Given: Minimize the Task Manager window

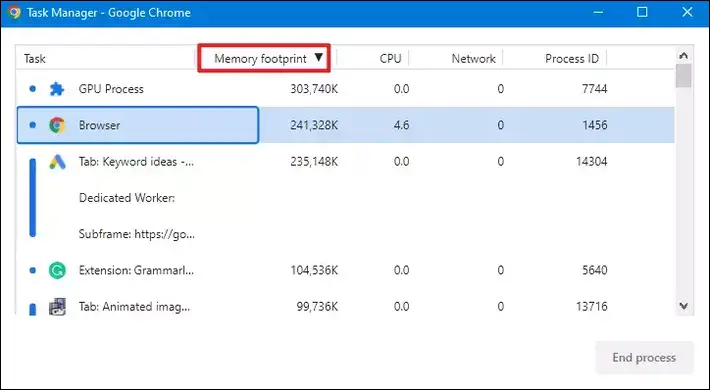Looking at the screenshot, I should (598, 12).
